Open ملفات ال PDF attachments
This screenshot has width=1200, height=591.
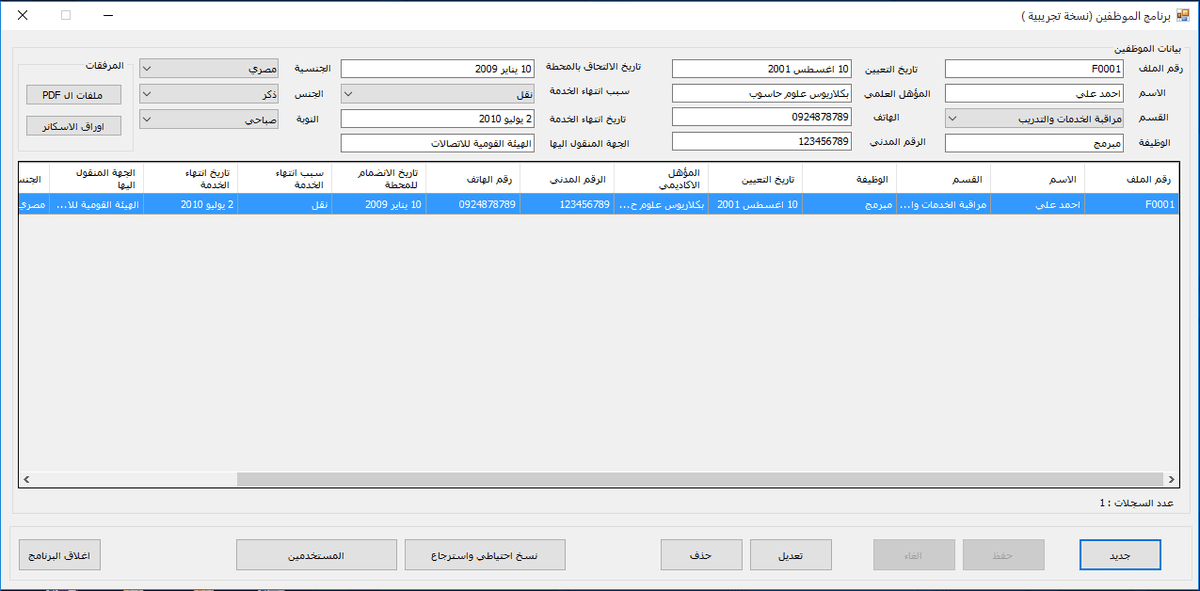pyautogui.click(x=73, y=95)
